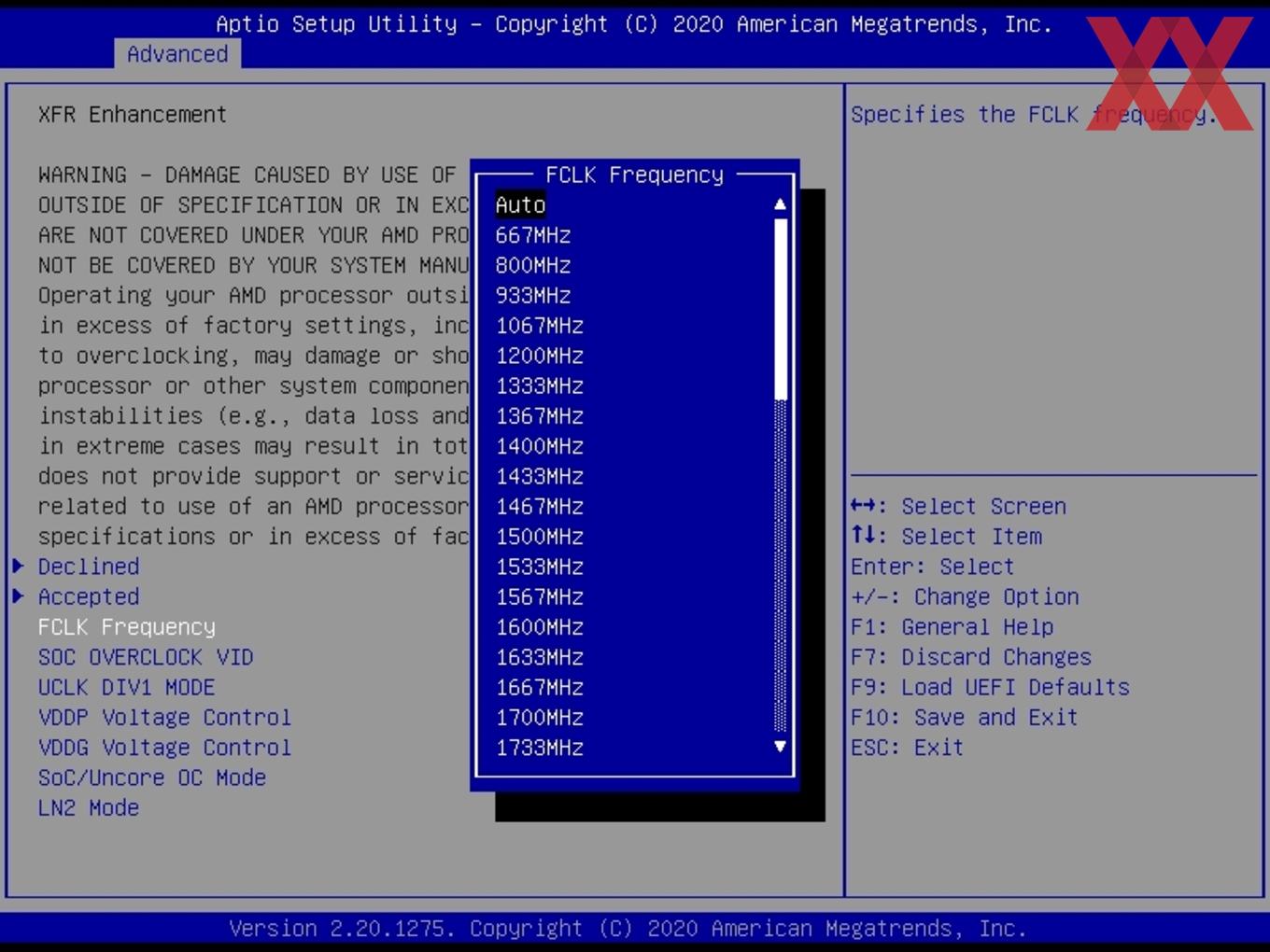Choose 667MHz FCLK frequency
1270x952 pixels.
pos(533,235)
